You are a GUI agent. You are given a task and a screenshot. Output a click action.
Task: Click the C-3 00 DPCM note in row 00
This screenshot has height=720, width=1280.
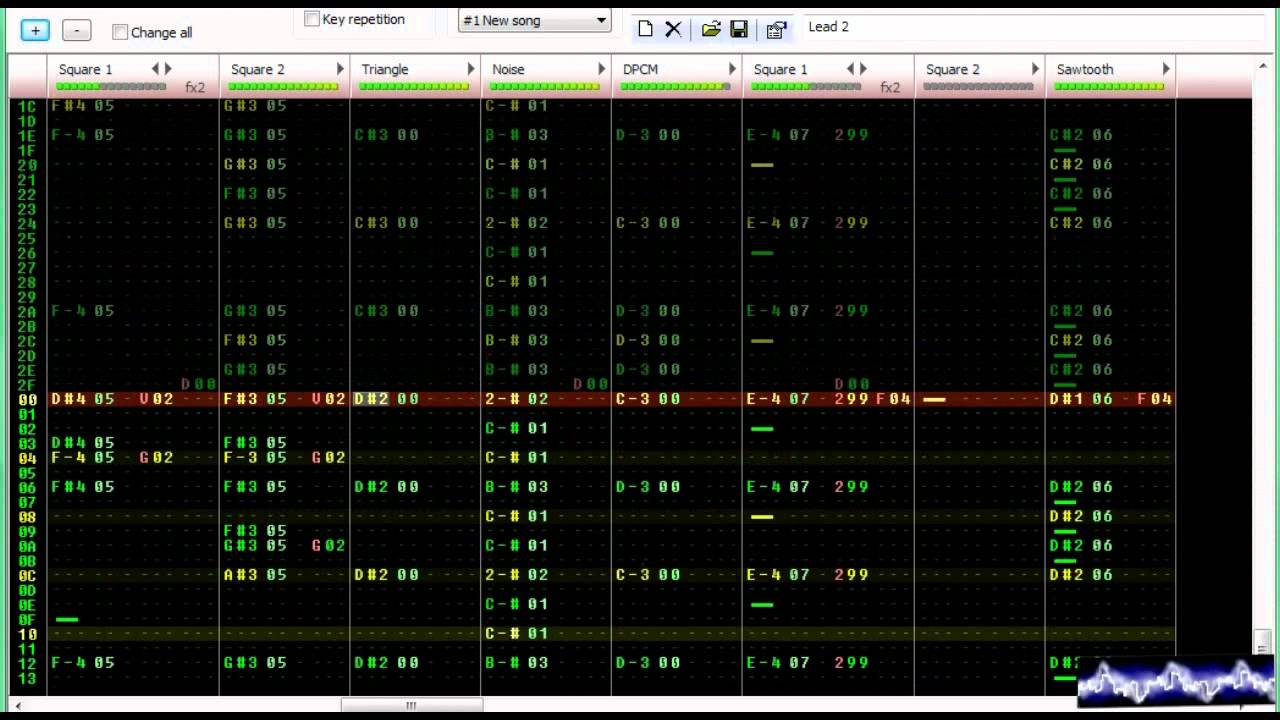pos(648,399)
